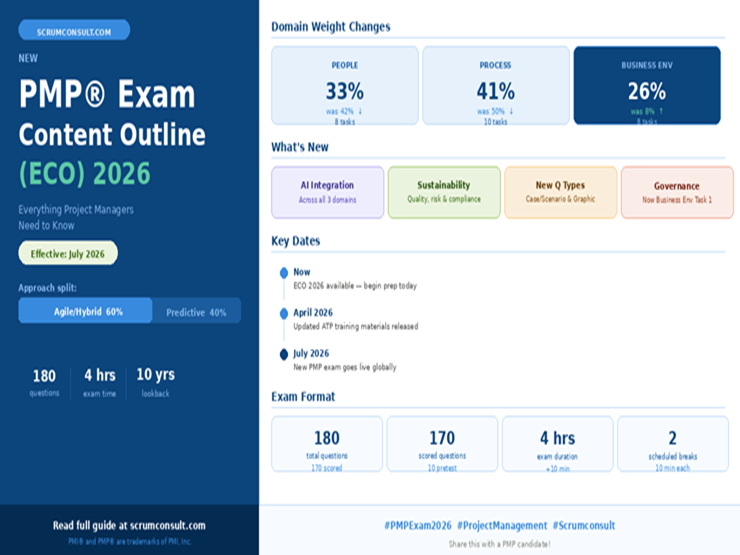The height and width of the screenshot is (555, 740).
Task: Click Quality, risk & compliance subtitle
Action: click(x=444, y=199)
